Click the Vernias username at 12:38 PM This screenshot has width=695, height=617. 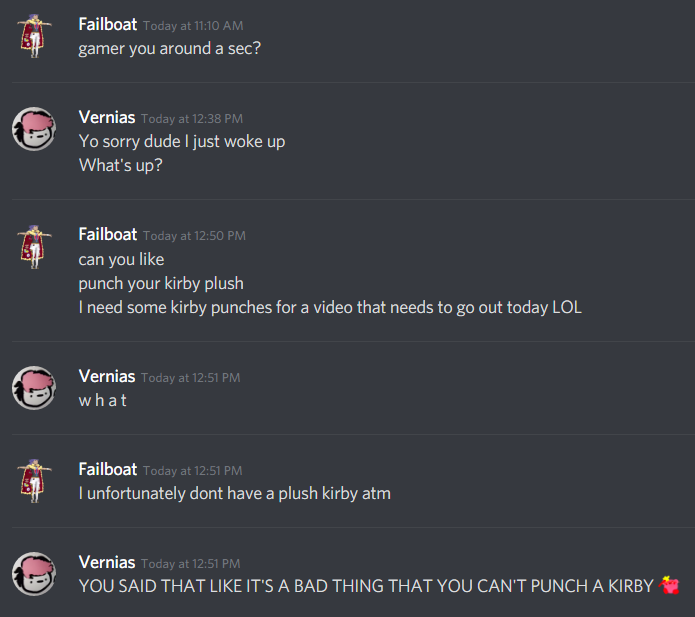pos(107,117)
